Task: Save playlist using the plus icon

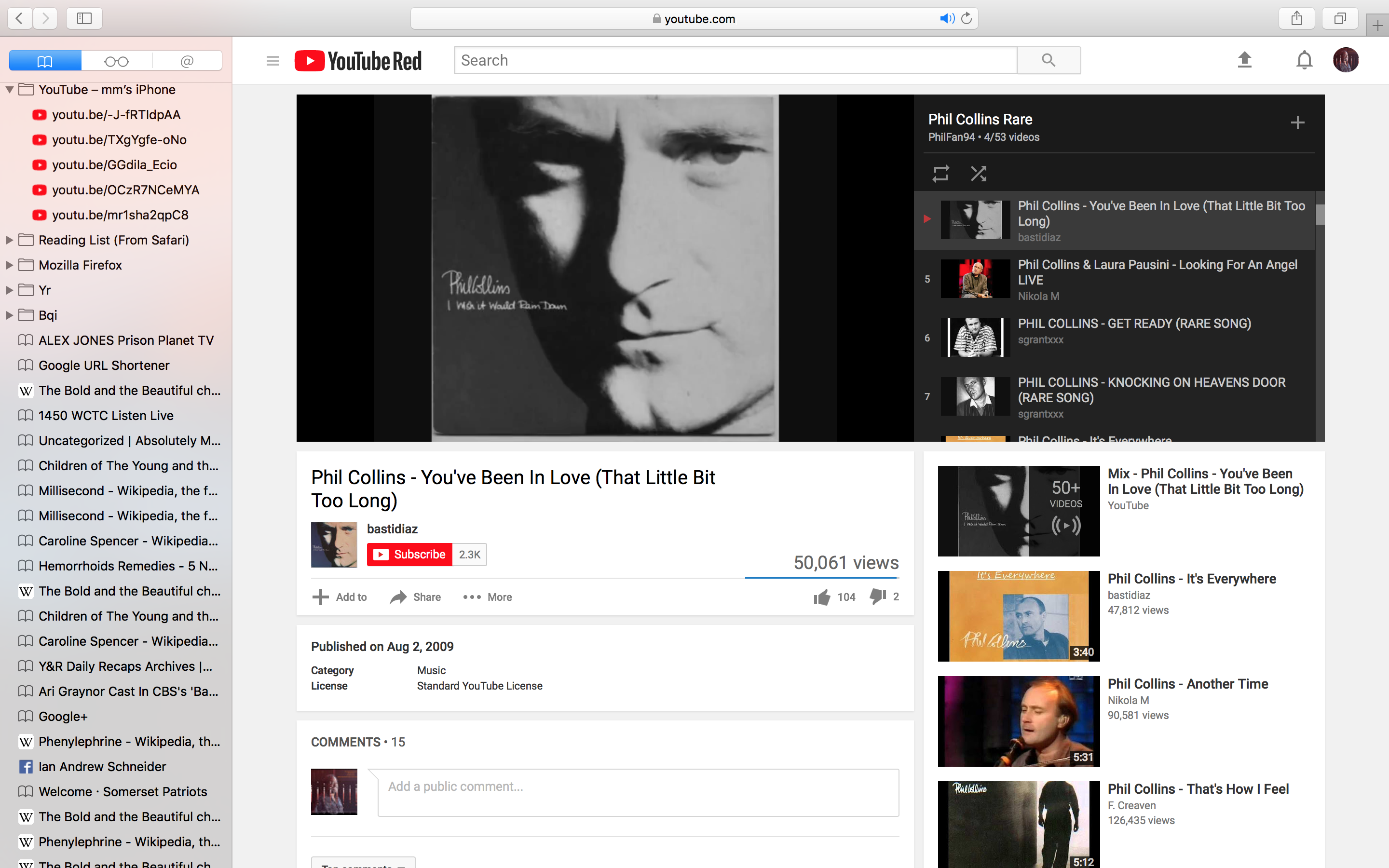Action: [x=1297, y=122]
